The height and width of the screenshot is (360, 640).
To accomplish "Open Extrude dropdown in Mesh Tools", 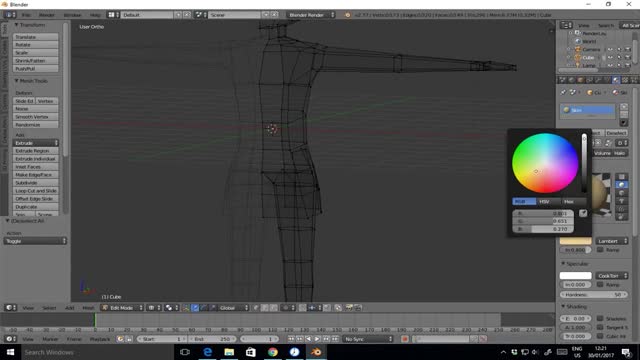I will point(36,143).
